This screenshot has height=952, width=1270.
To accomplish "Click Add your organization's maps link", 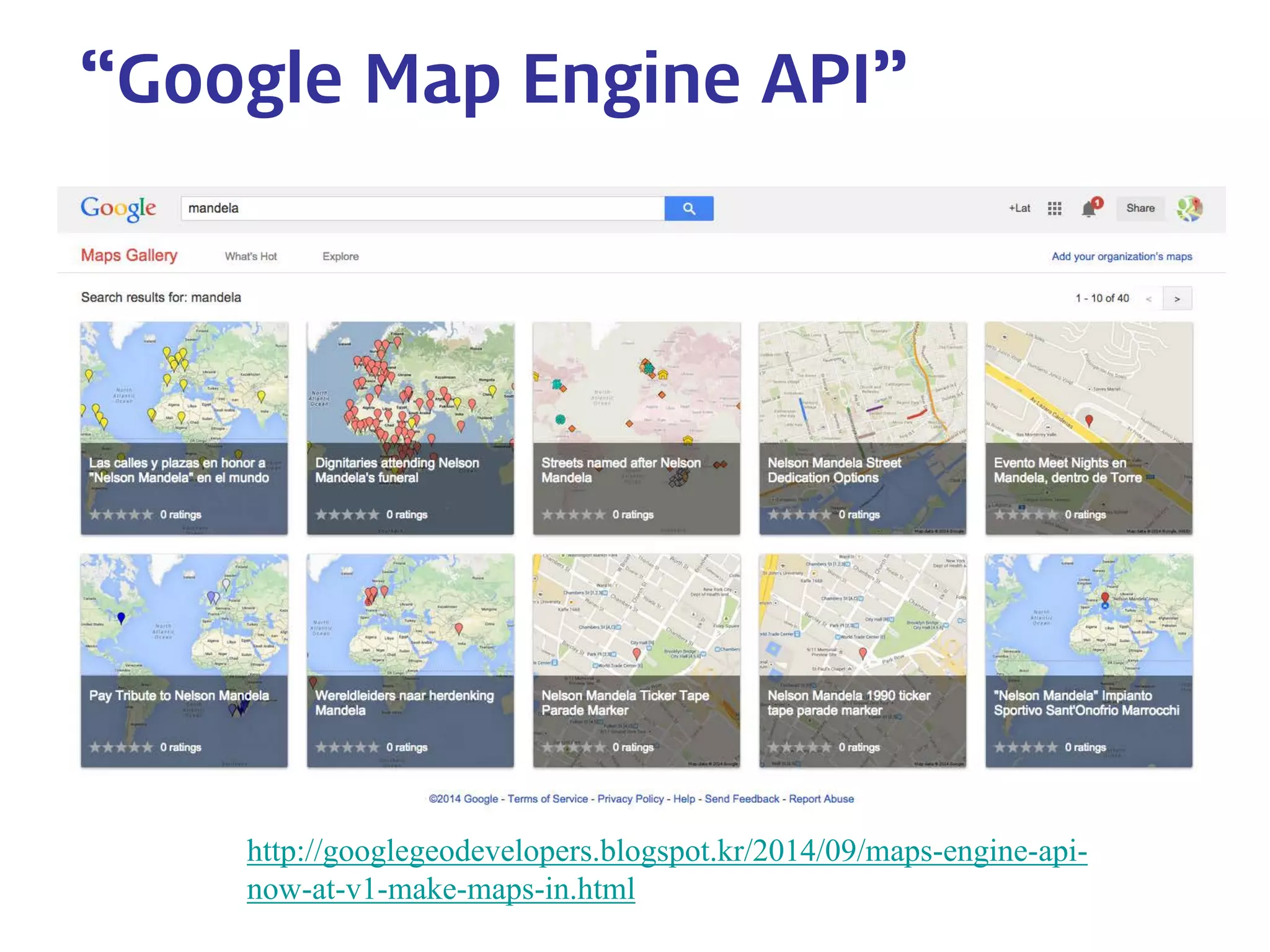I will coord(1121,257).
